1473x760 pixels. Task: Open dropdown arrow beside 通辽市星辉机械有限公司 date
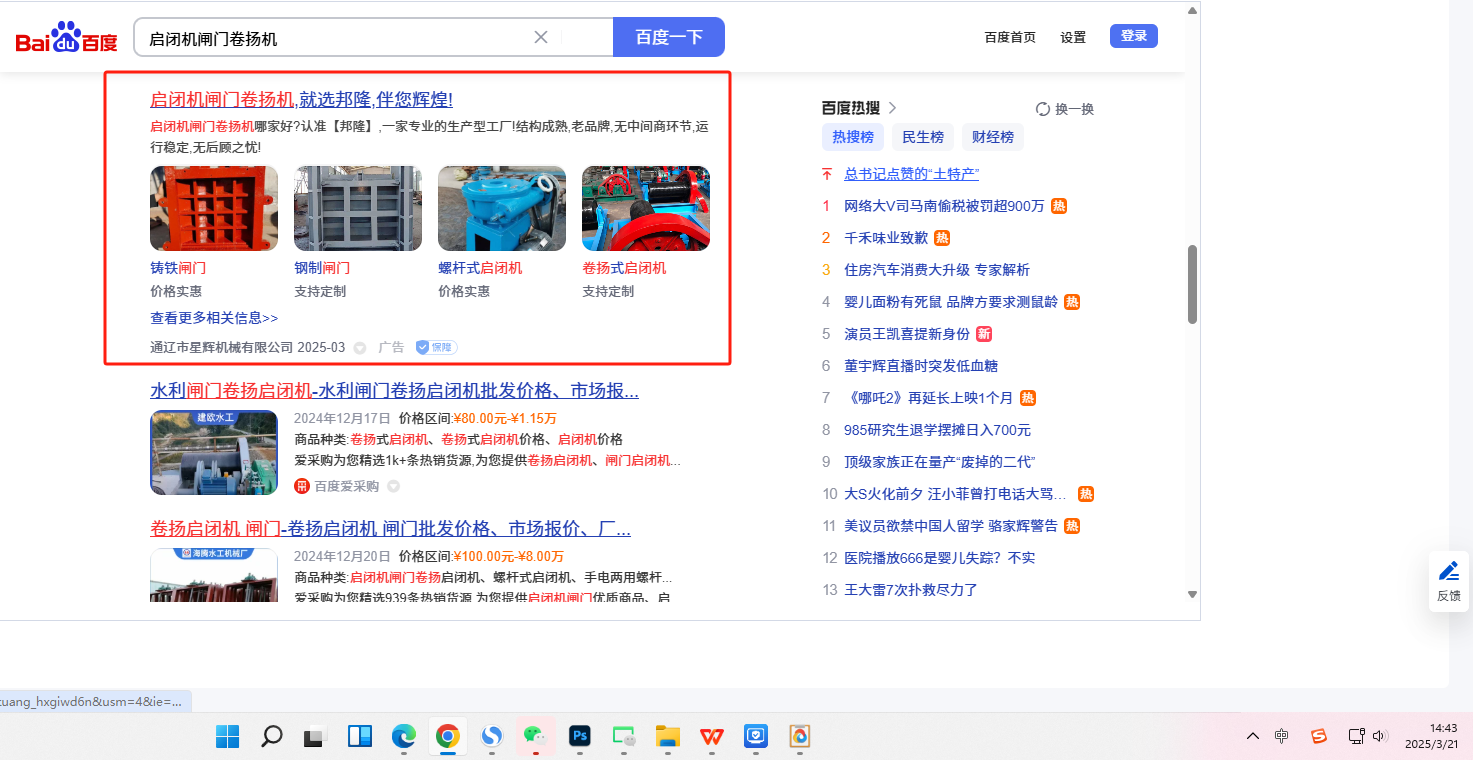(x=360, y=348)
